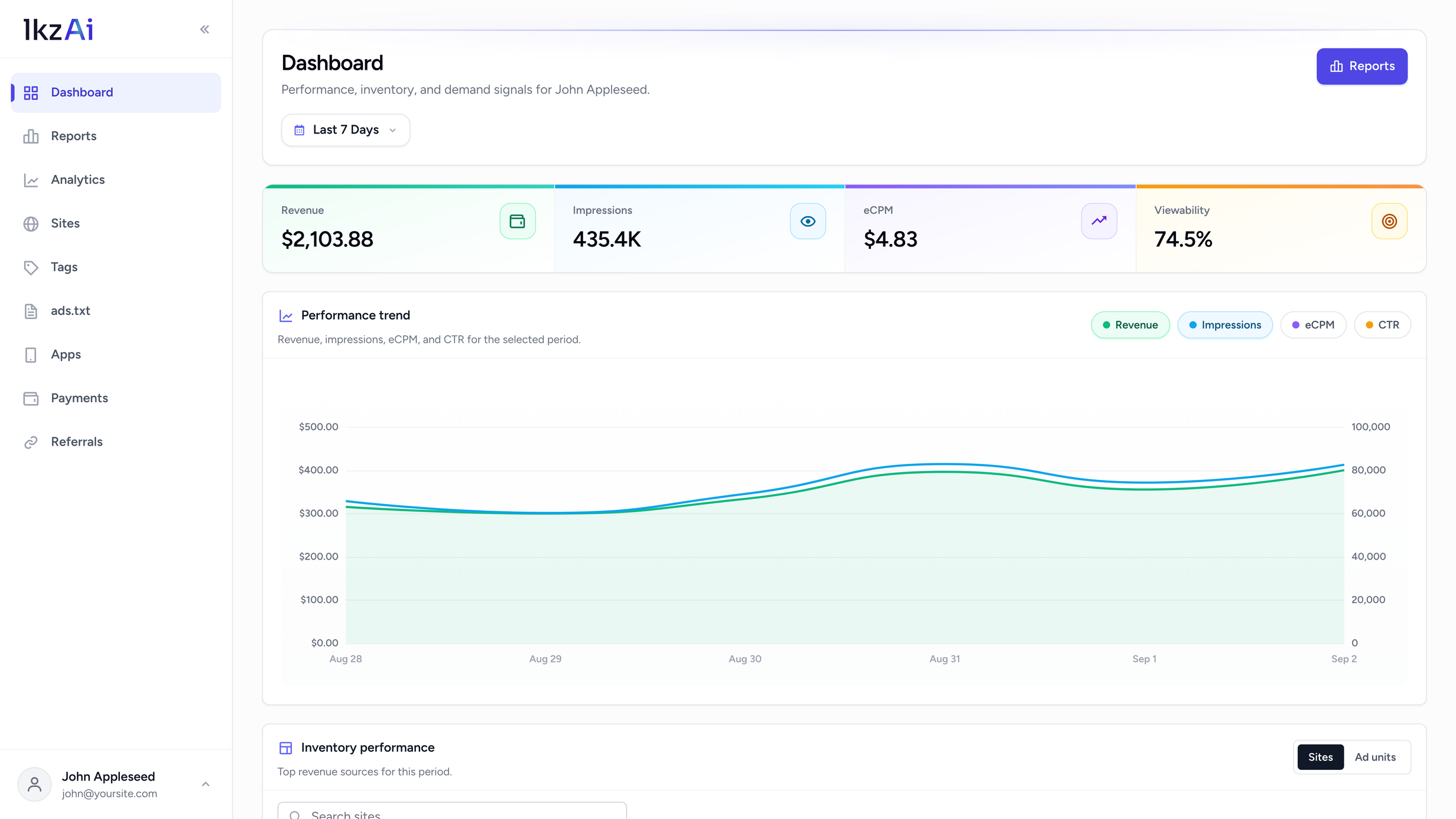Open Payments from the sidebar
1456x819 pixels.
(116, 399)
